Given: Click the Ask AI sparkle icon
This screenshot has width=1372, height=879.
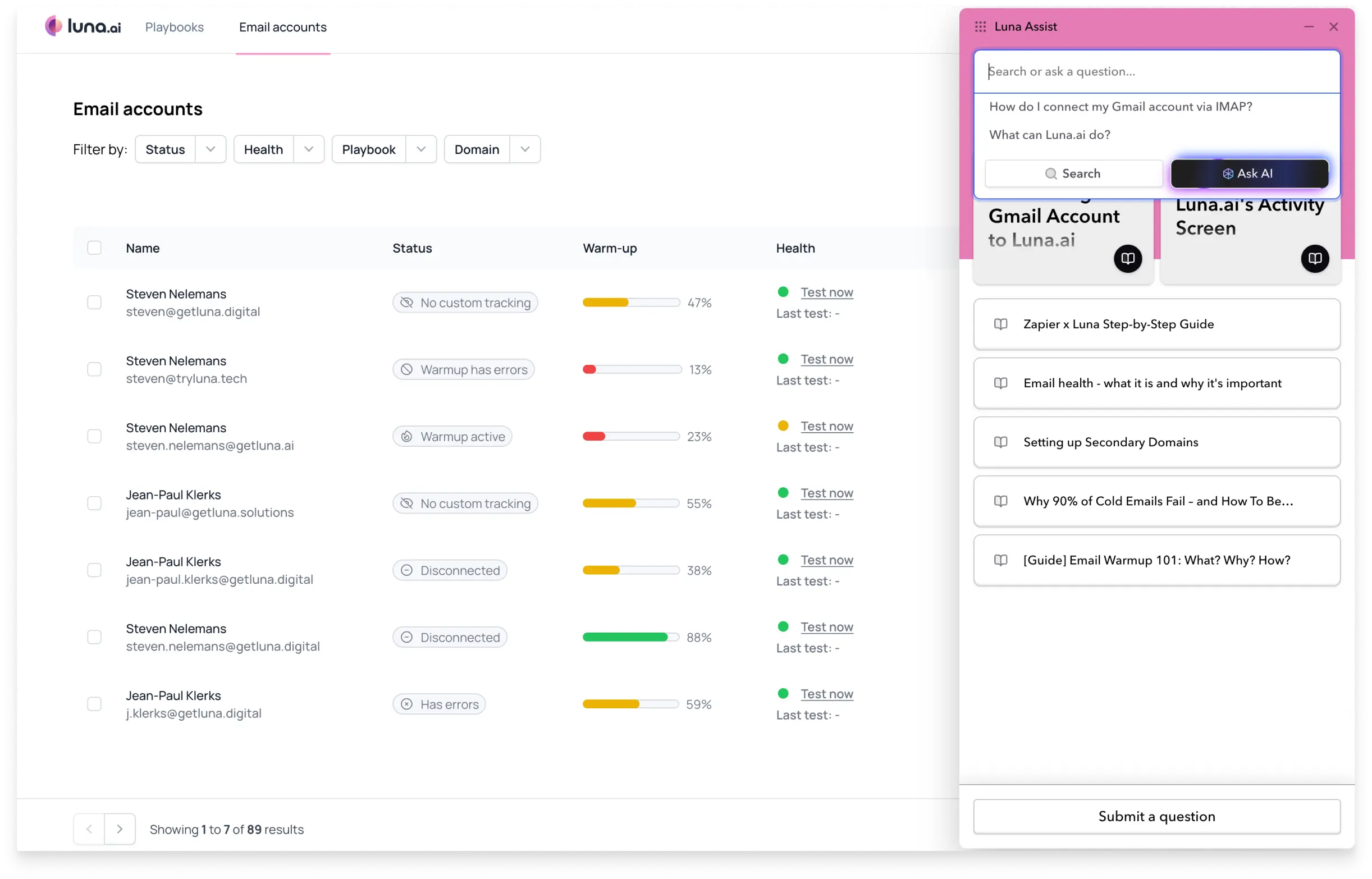Looking at the screenshot, I should click(1228, 173).
